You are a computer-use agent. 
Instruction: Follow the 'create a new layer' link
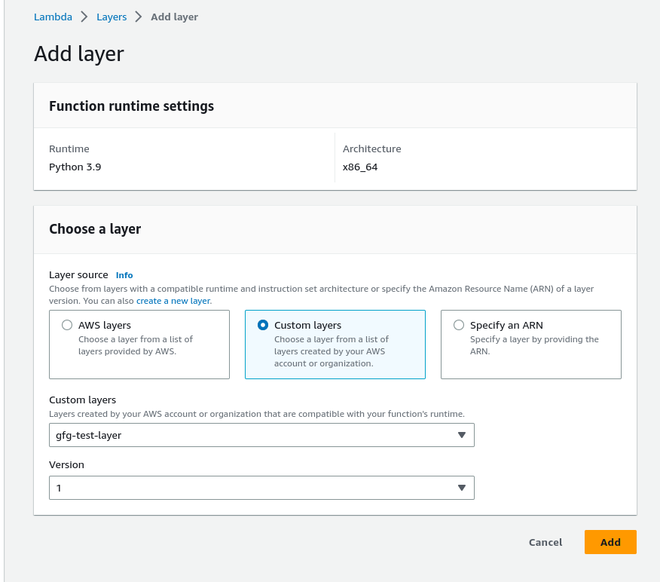coord(174,300)
